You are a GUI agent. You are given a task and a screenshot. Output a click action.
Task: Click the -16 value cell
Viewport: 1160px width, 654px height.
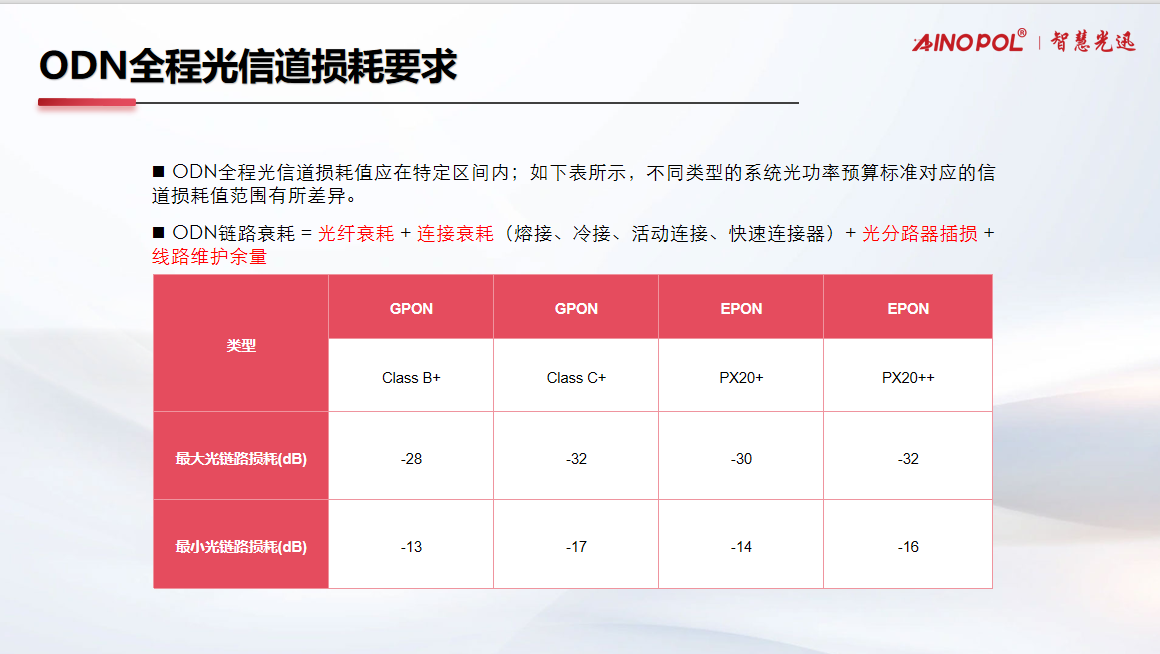[908, 547]
